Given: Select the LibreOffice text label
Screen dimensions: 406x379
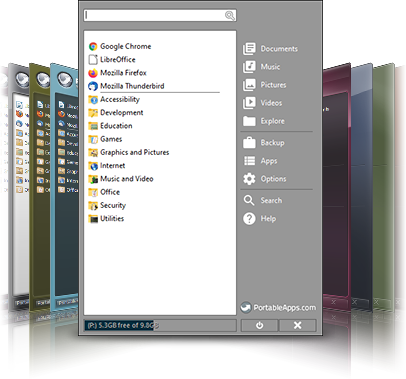Looking at the screenshot, I should [118, 60].
